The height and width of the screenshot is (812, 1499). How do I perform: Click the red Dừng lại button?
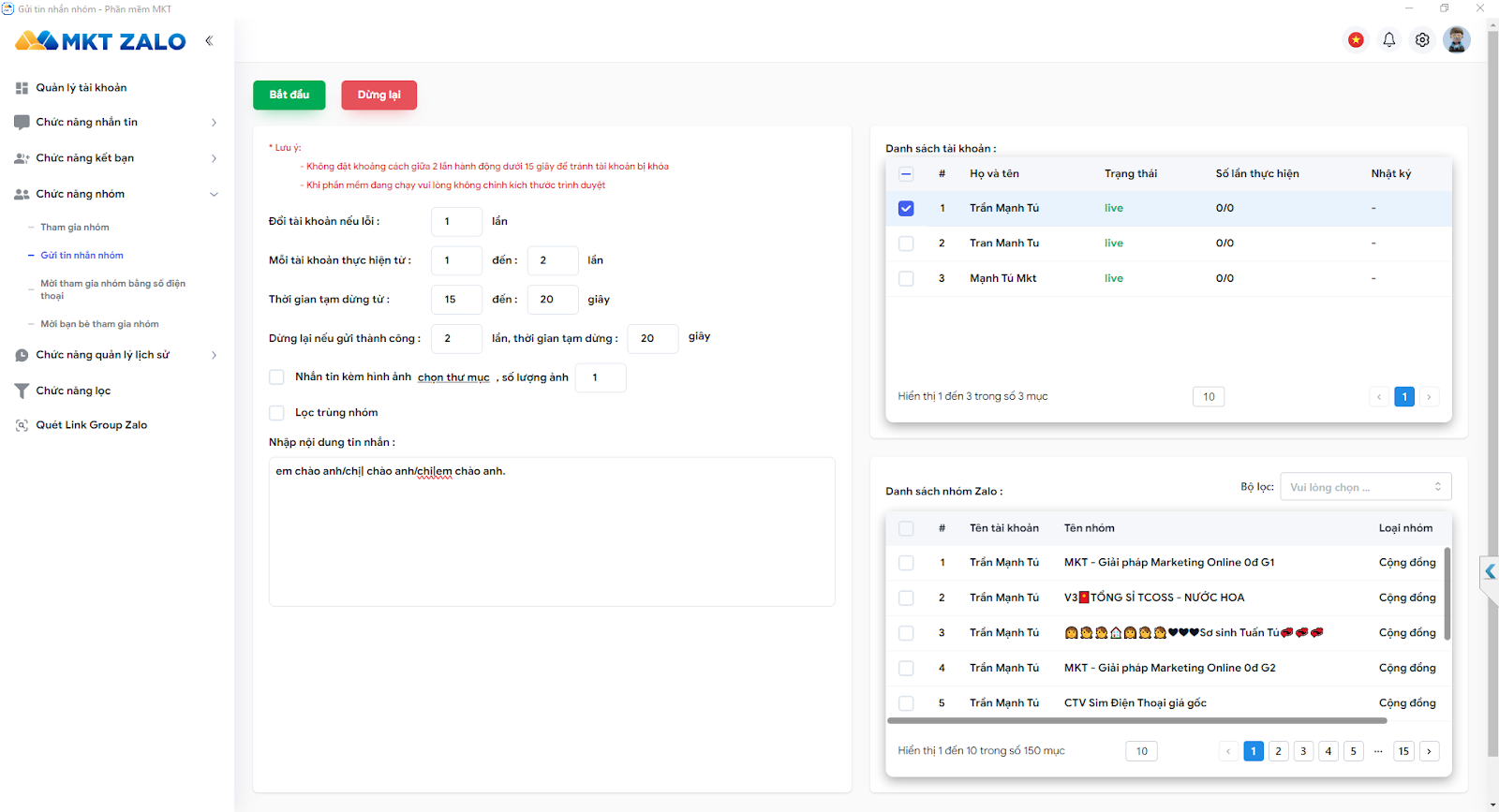tap(378, 95)
